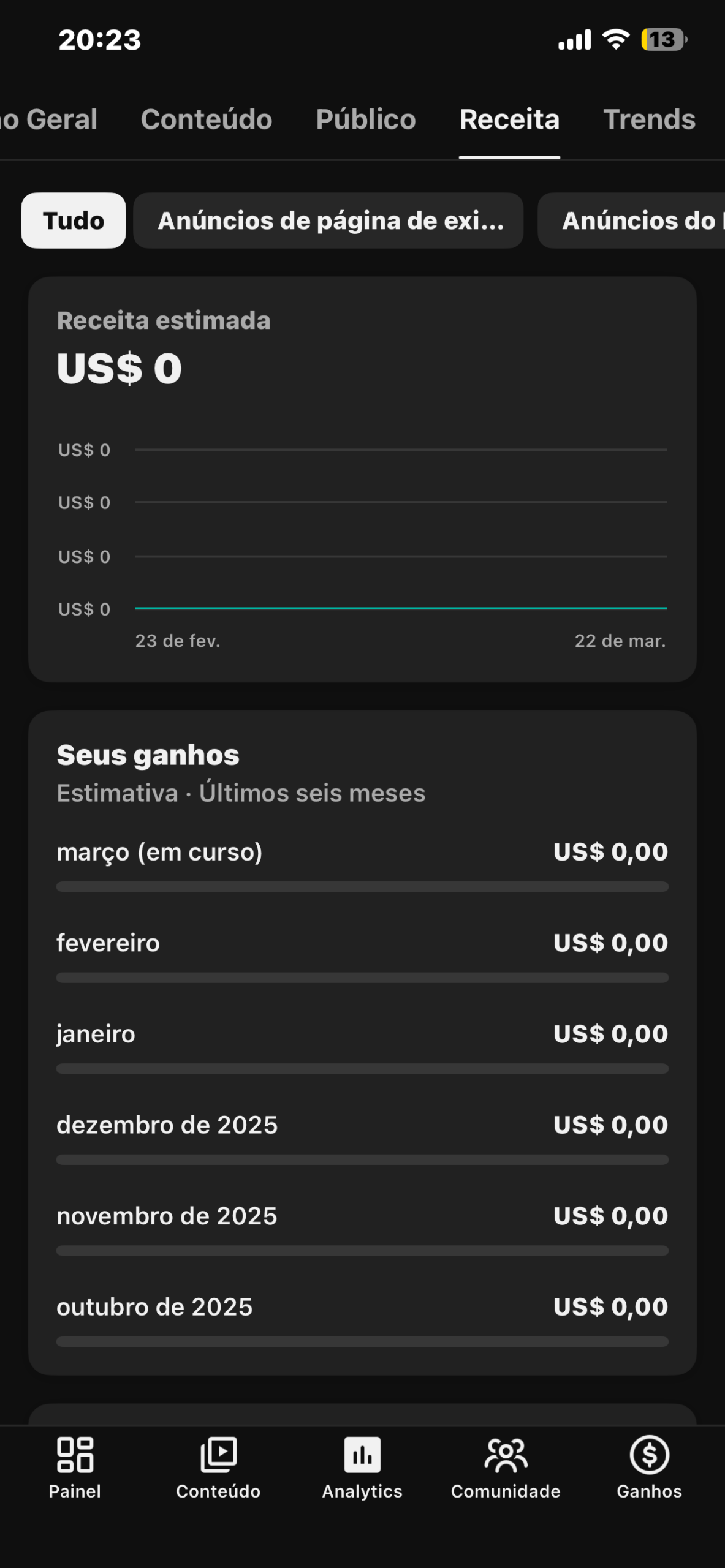Tap the fevereiro earnings row
725x1568 pixels.
[x=362, y=943]
